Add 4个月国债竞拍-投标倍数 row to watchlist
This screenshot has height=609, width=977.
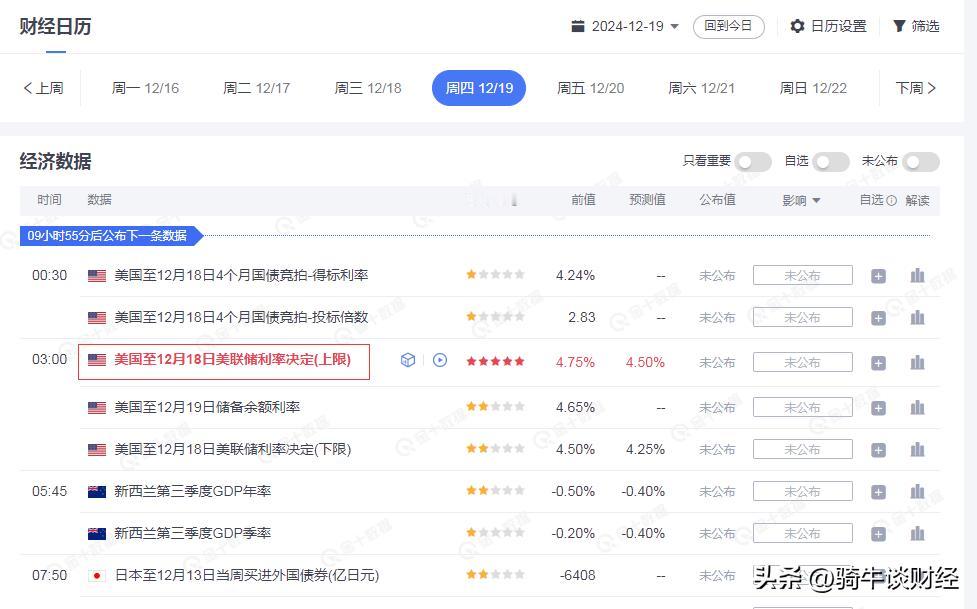[x=878, y=318]
